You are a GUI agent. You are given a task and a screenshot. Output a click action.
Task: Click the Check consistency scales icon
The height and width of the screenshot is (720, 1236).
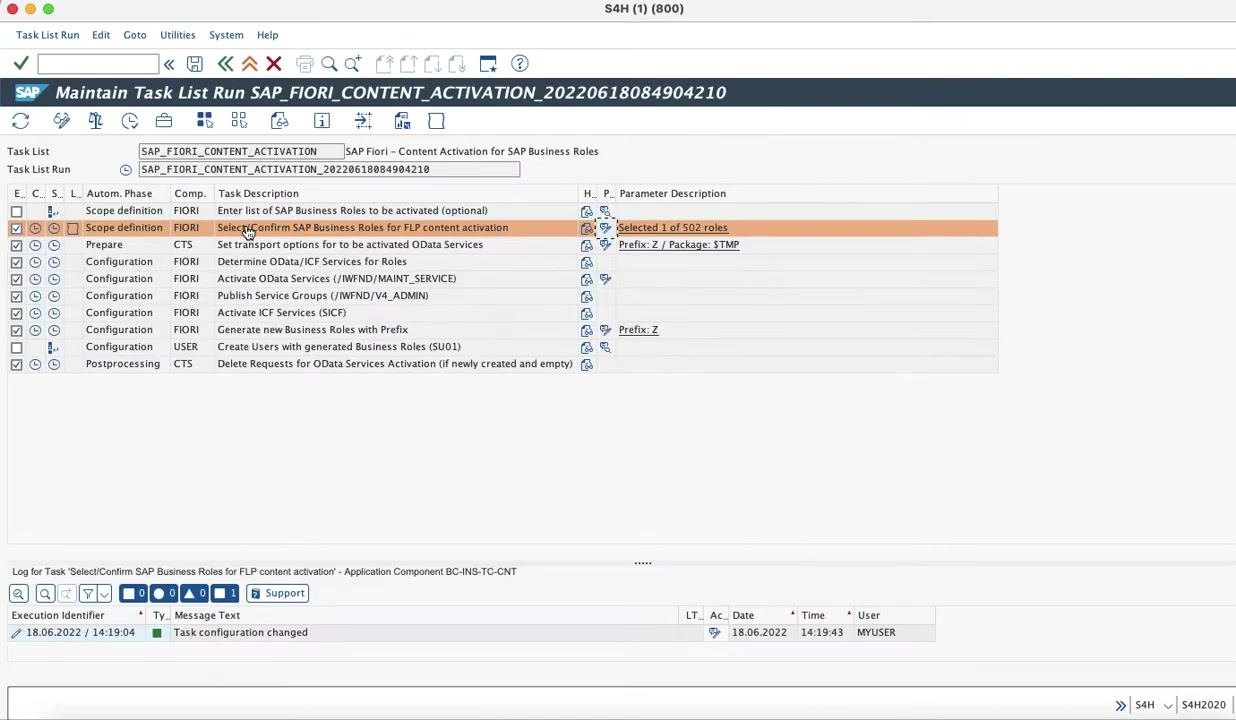pyautogui.click(x=96, y=121)
